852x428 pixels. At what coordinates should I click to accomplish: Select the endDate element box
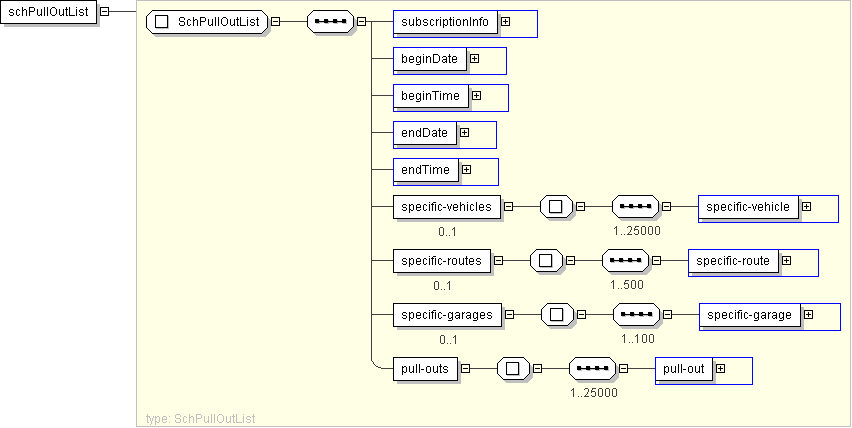(424, 133)
